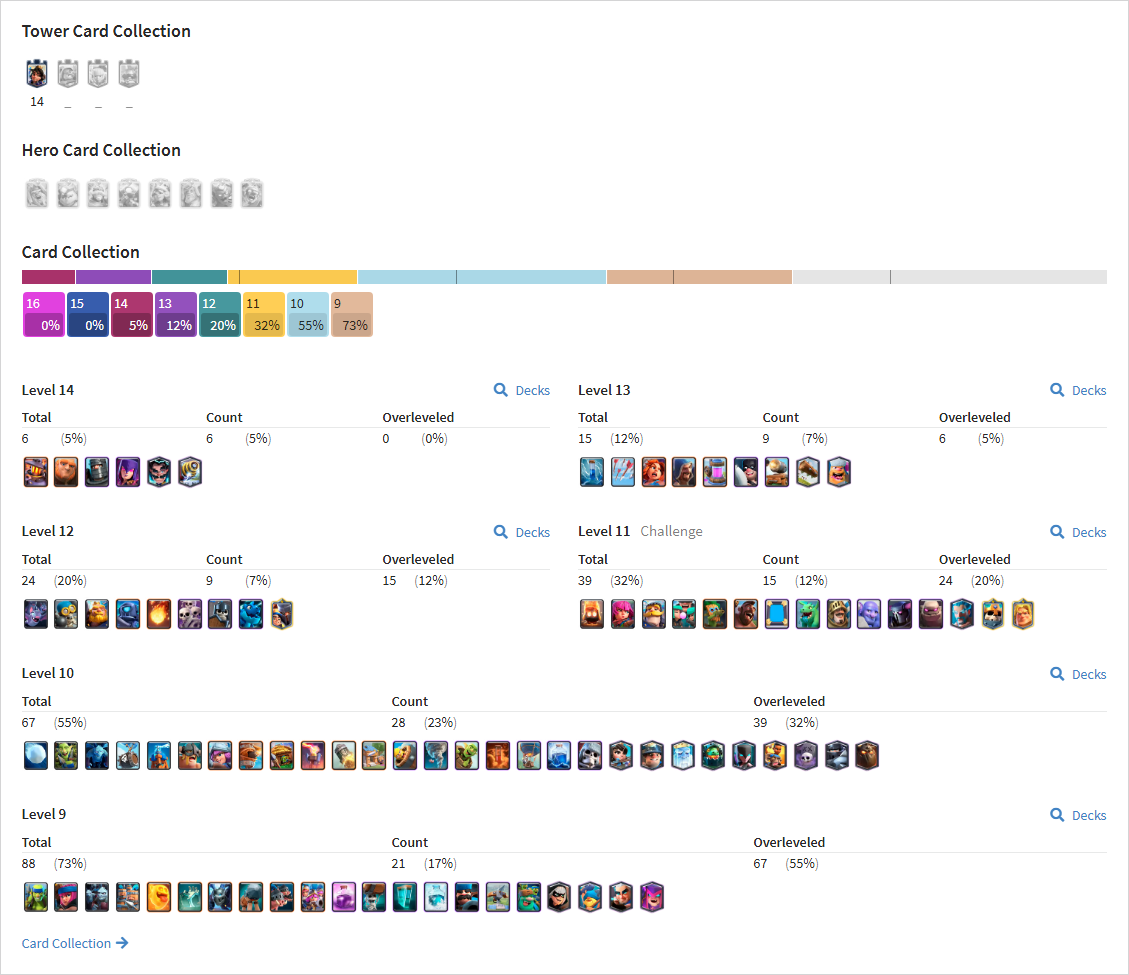Click first locked hero card placeholder
Image resolution: width=1129 pixels, height=975 pixels.
37,194
